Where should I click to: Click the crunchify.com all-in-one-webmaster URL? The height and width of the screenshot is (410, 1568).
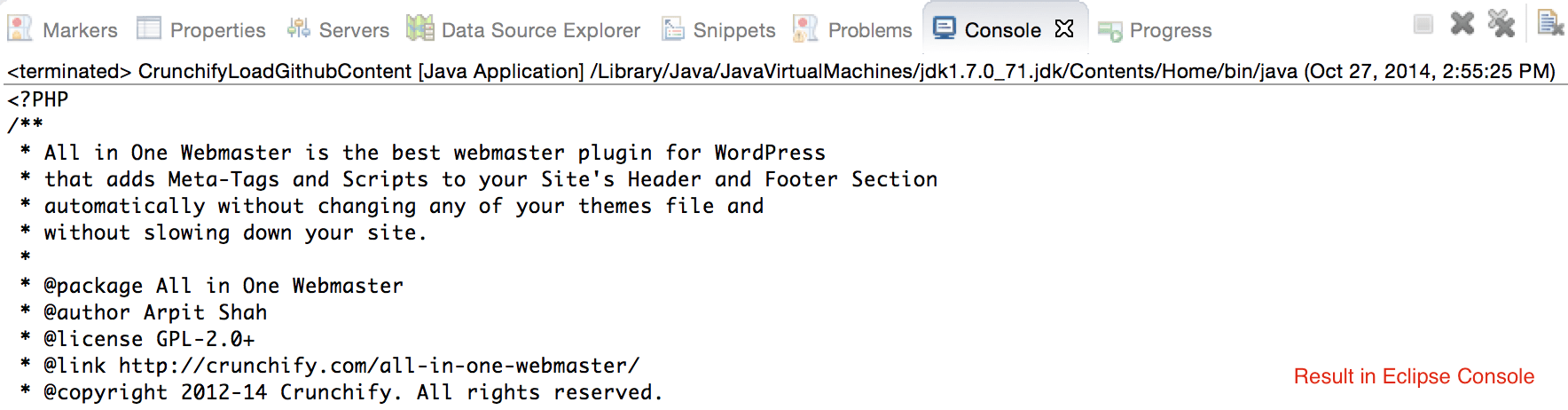(x=379, y=366)
